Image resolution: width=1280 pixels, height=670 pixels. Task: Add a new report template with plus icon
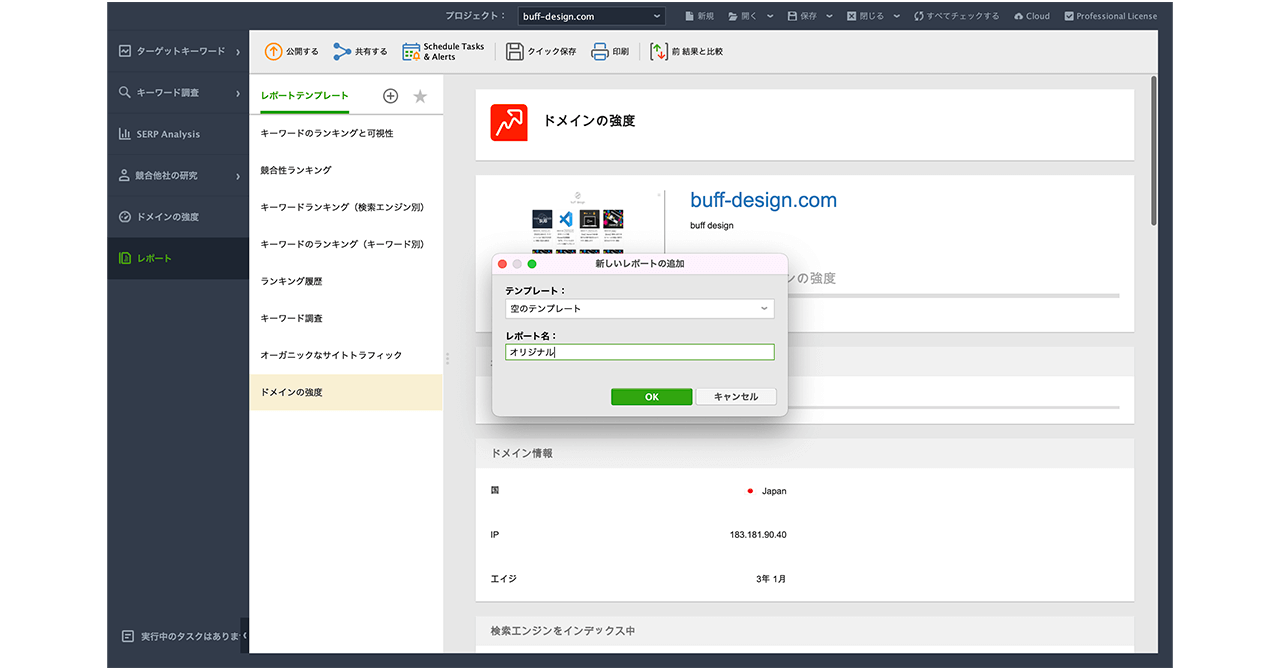coord(390,96)
